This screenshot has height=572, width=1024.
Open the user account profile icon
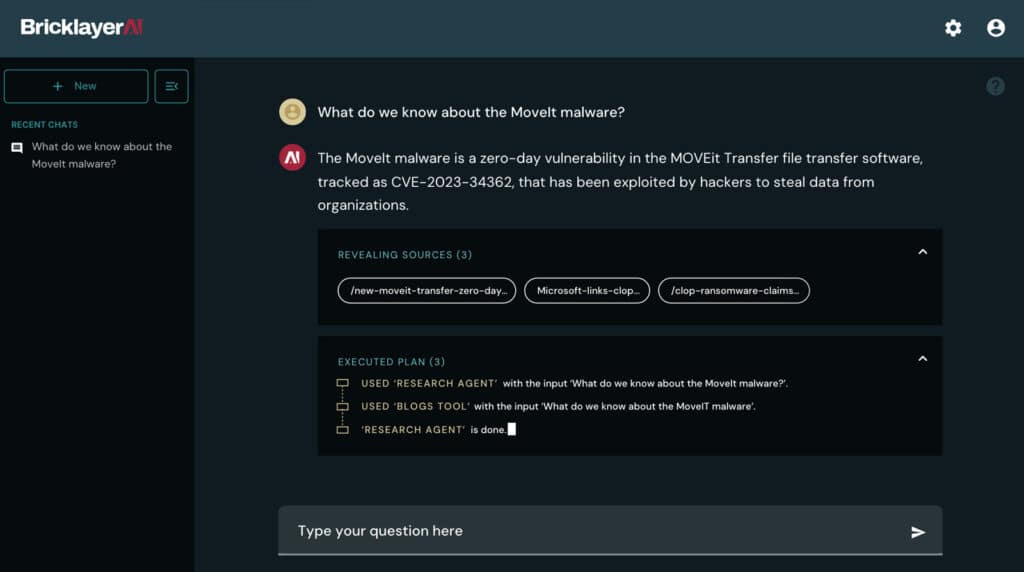(x=996, y=28)
